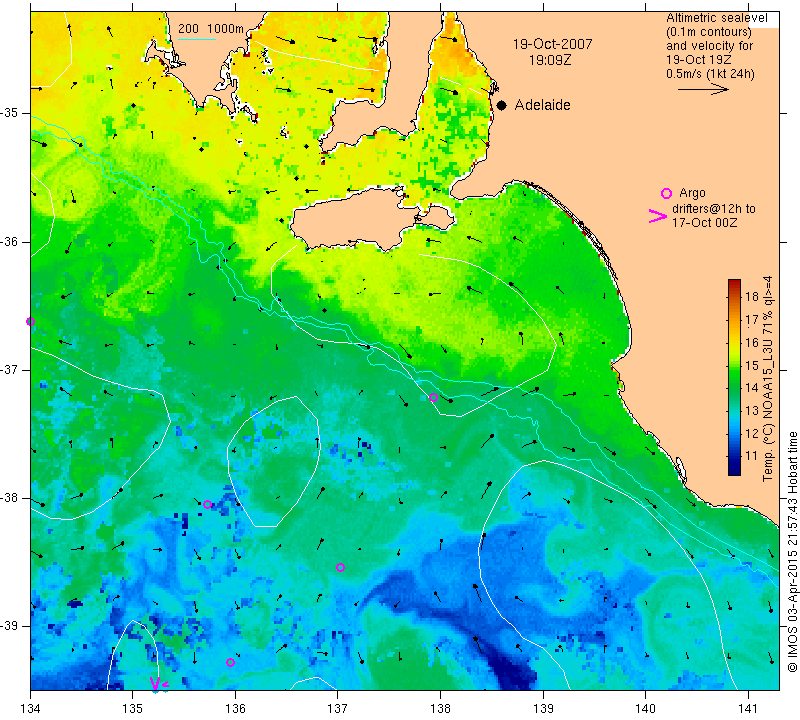Click the 'drifters@12h to' legend text
The width and height of the screenshot is (800, 720).
coord(714,209)
